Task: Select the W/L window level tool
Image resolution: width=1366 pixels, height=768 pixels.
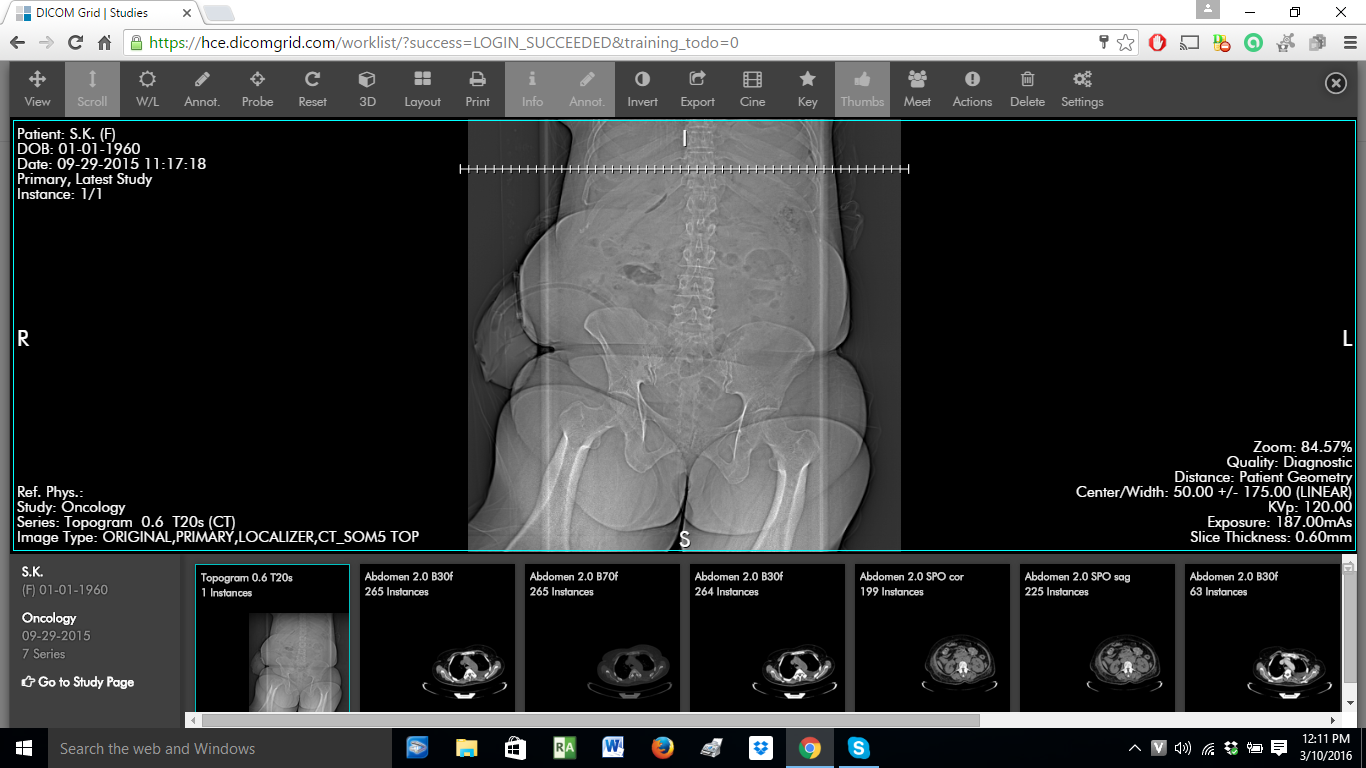Action: click(147, 89)
